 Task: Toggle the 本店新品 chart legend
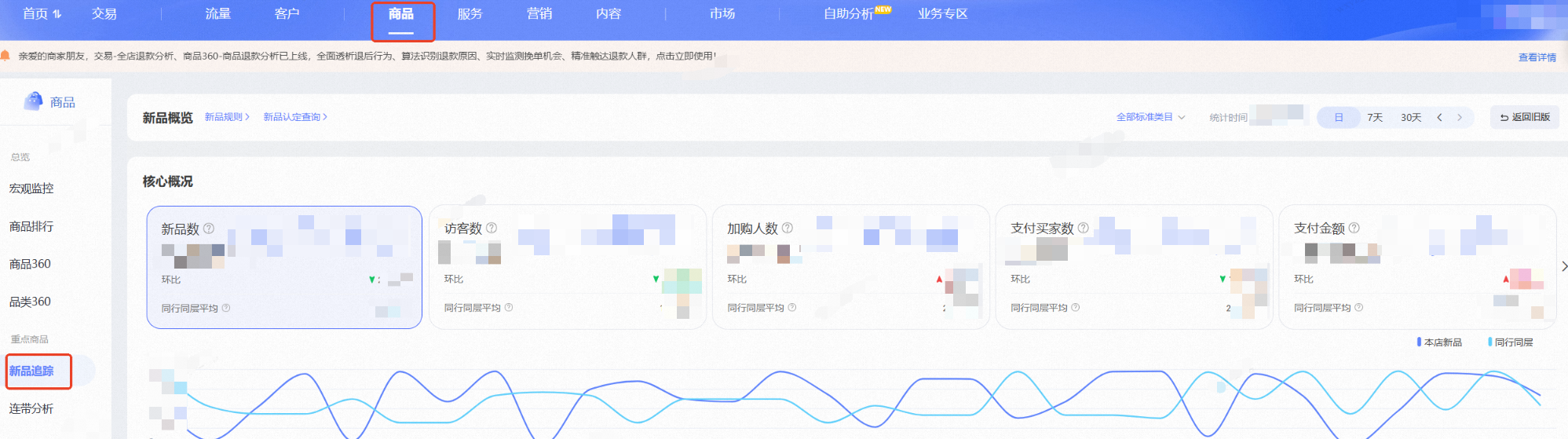(x=1440, y=342)
